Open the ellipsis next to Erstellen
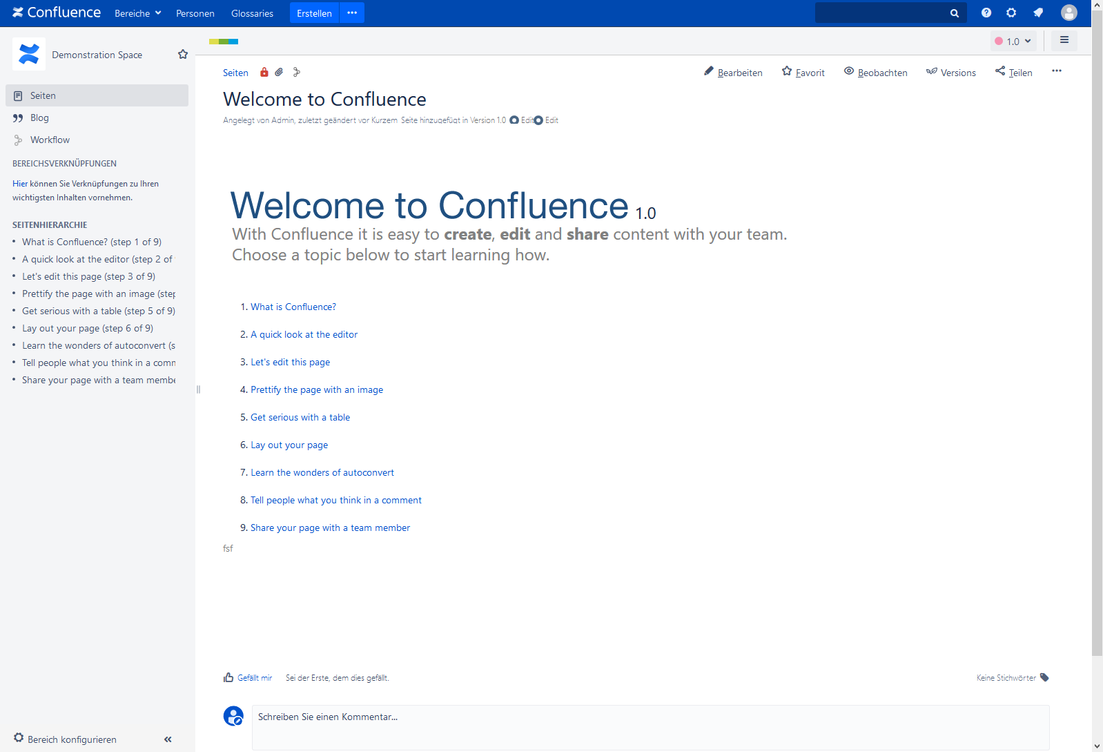 click(352, 13)
